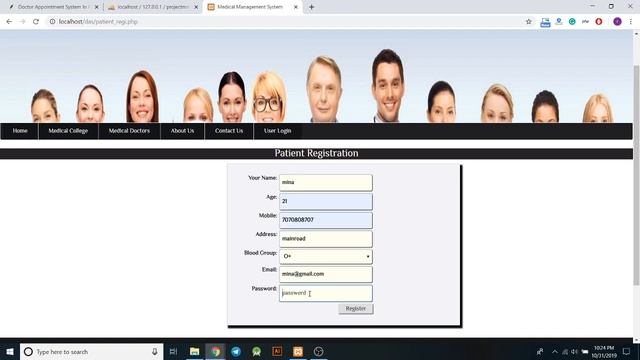This screenshot has width=640, height=360.
Task: Click the Patient Registration heading
Action: coord(316,153)
